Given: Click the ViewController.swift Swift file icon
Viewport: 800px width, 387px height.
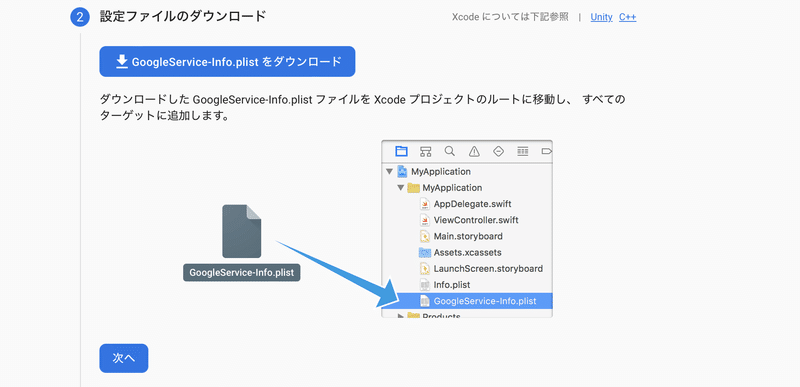Looking at the screenshot, I should 424,220.
